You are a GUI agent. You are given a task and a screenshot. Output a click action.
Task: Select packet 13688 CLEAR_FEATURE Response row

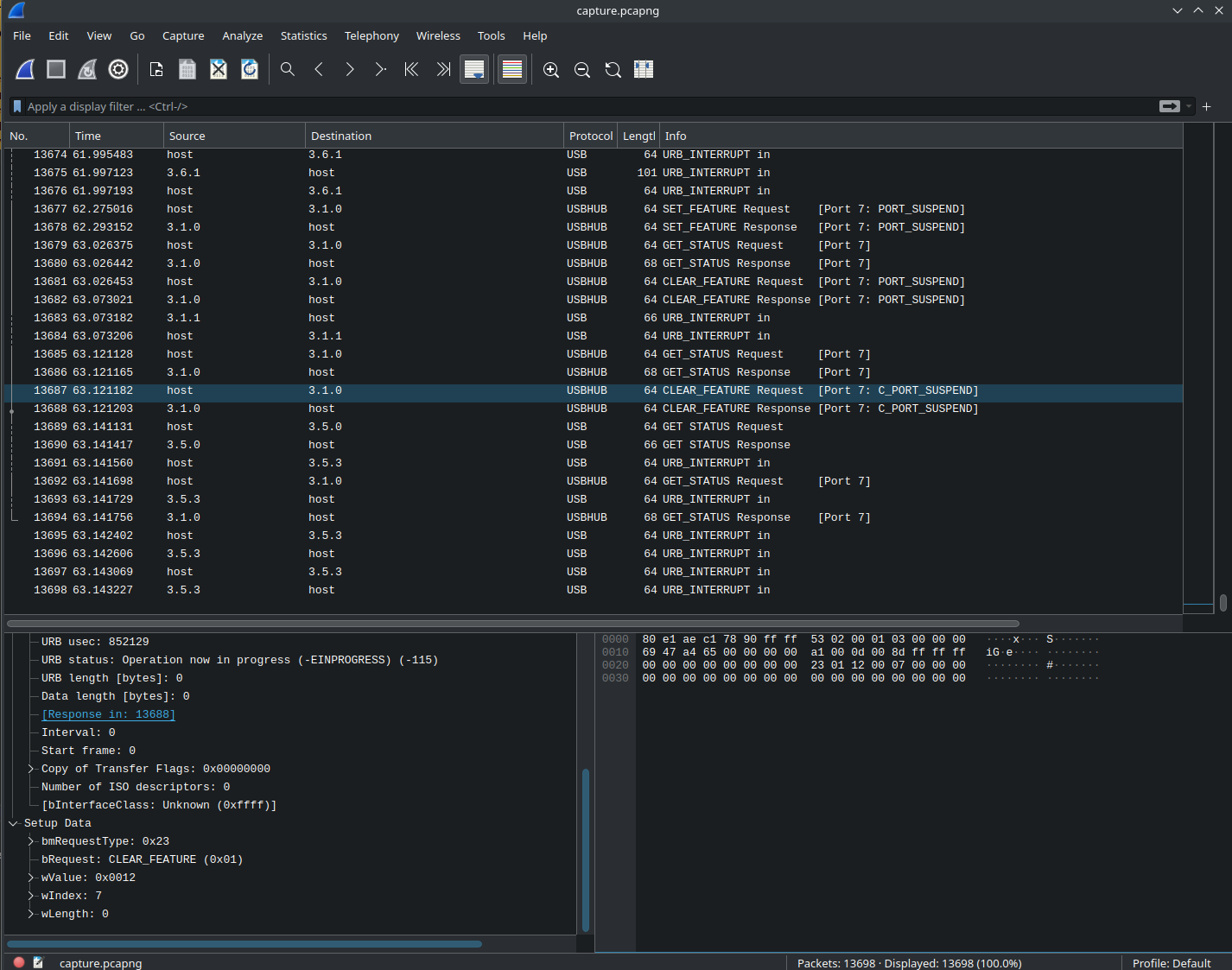tap(593, 409)
